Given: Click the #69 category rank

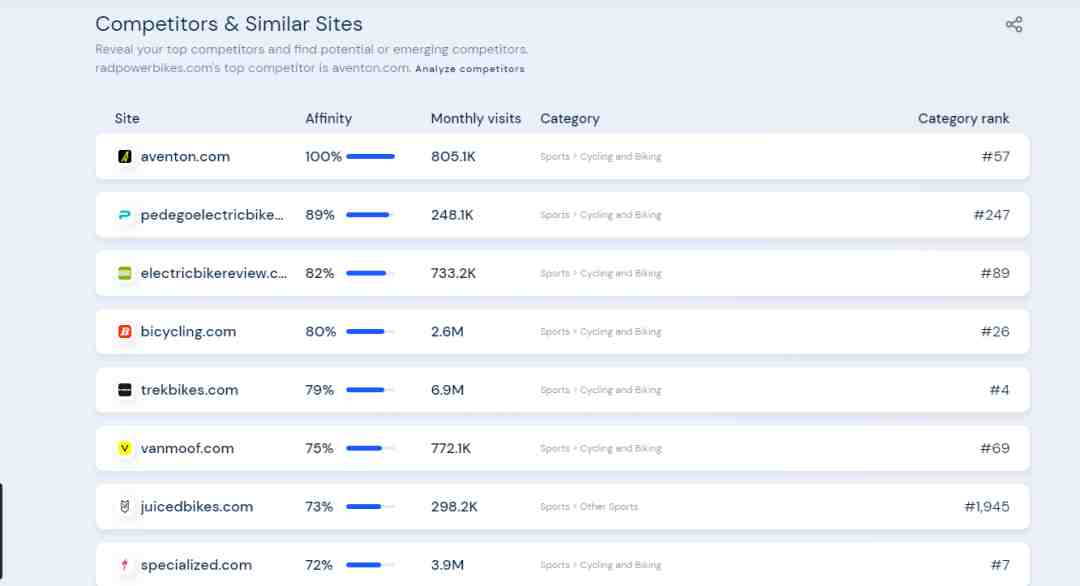Looking at the screenshot, I should [x=995, y=448].
